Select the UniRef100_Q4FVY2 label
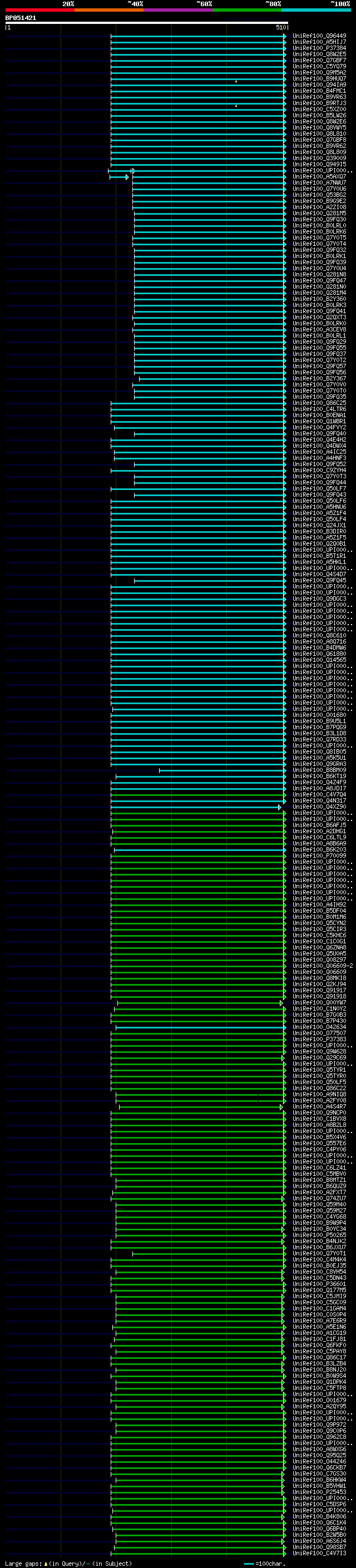Image resolution: width=356 pixels, height=1568 pixels. pyautogui.click(x=319, y=427)
